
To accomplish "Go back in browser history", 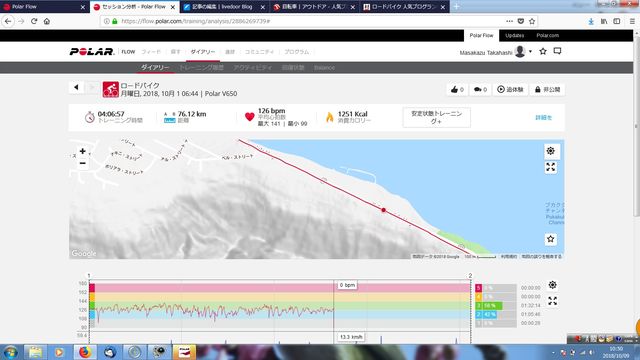I will click(x=8, y=21).
